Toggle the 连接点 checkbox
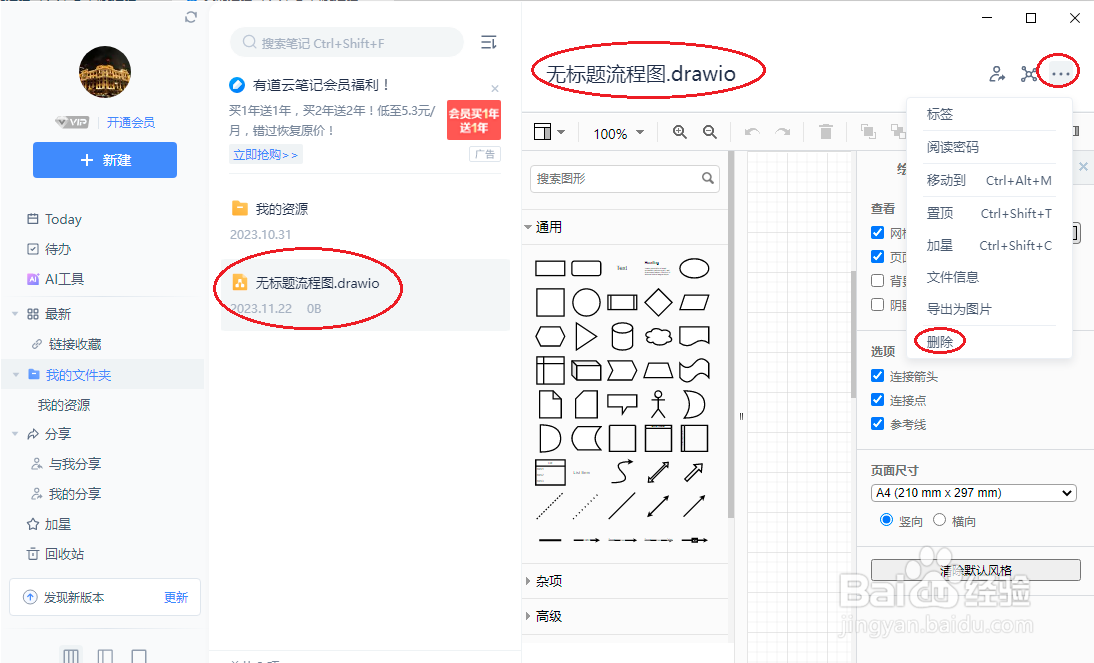The height and width of the screenshot is (663, 1094). coord(878,399)
